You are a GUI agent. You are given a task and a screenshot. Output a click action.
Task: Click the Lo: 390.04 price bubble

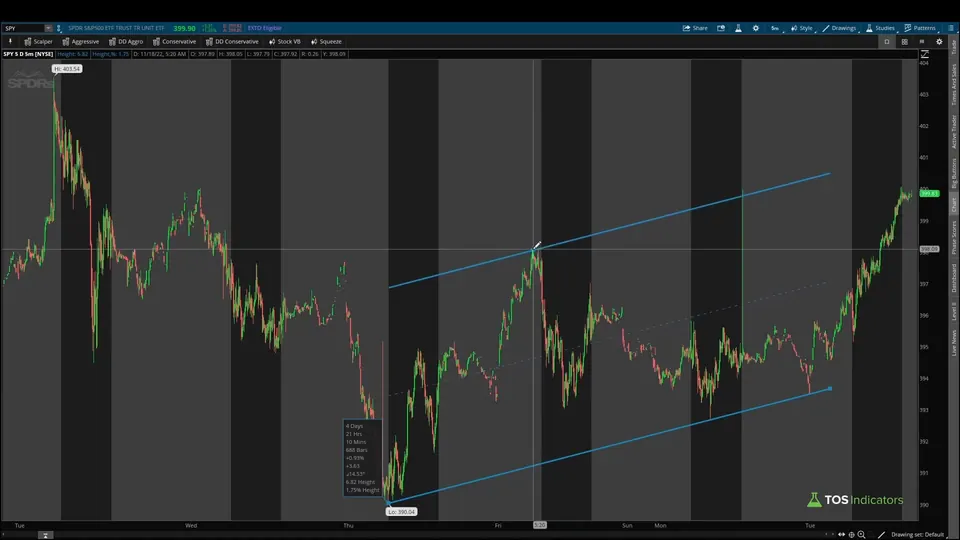402,512
